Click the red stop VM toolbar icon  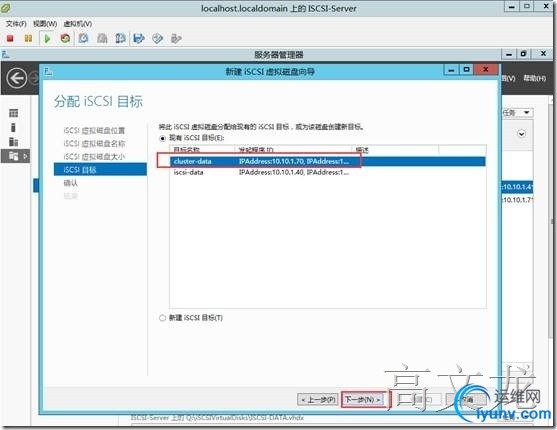pyautogui.click(x=10, y=38)
